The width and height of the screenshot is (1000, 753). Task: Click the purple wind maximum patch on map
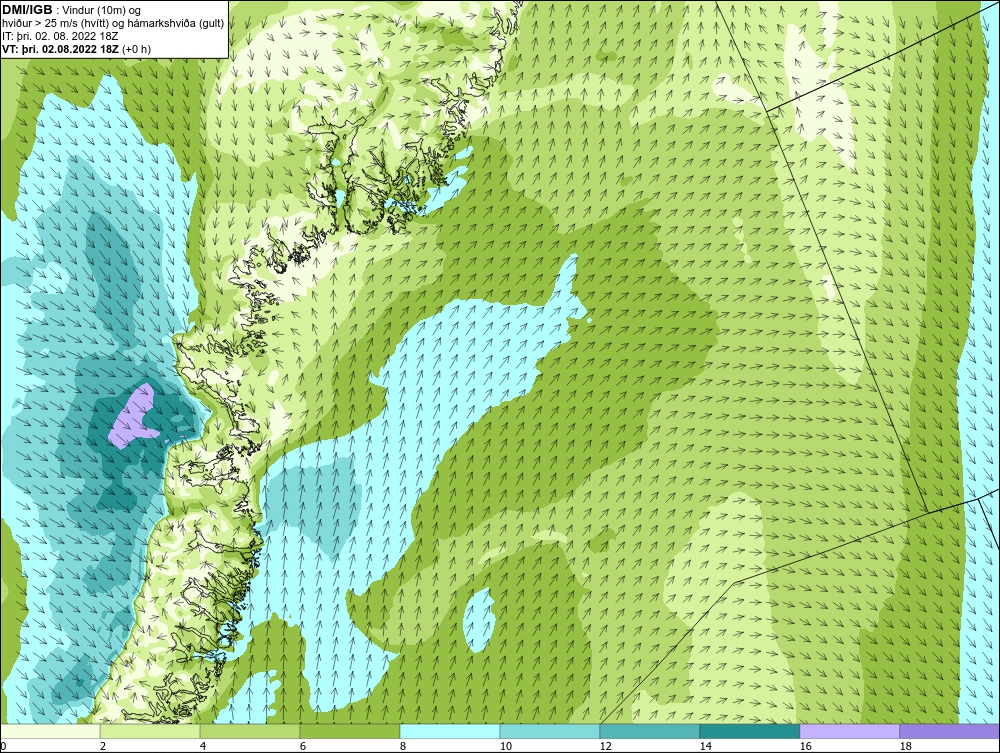click(135, 418)
